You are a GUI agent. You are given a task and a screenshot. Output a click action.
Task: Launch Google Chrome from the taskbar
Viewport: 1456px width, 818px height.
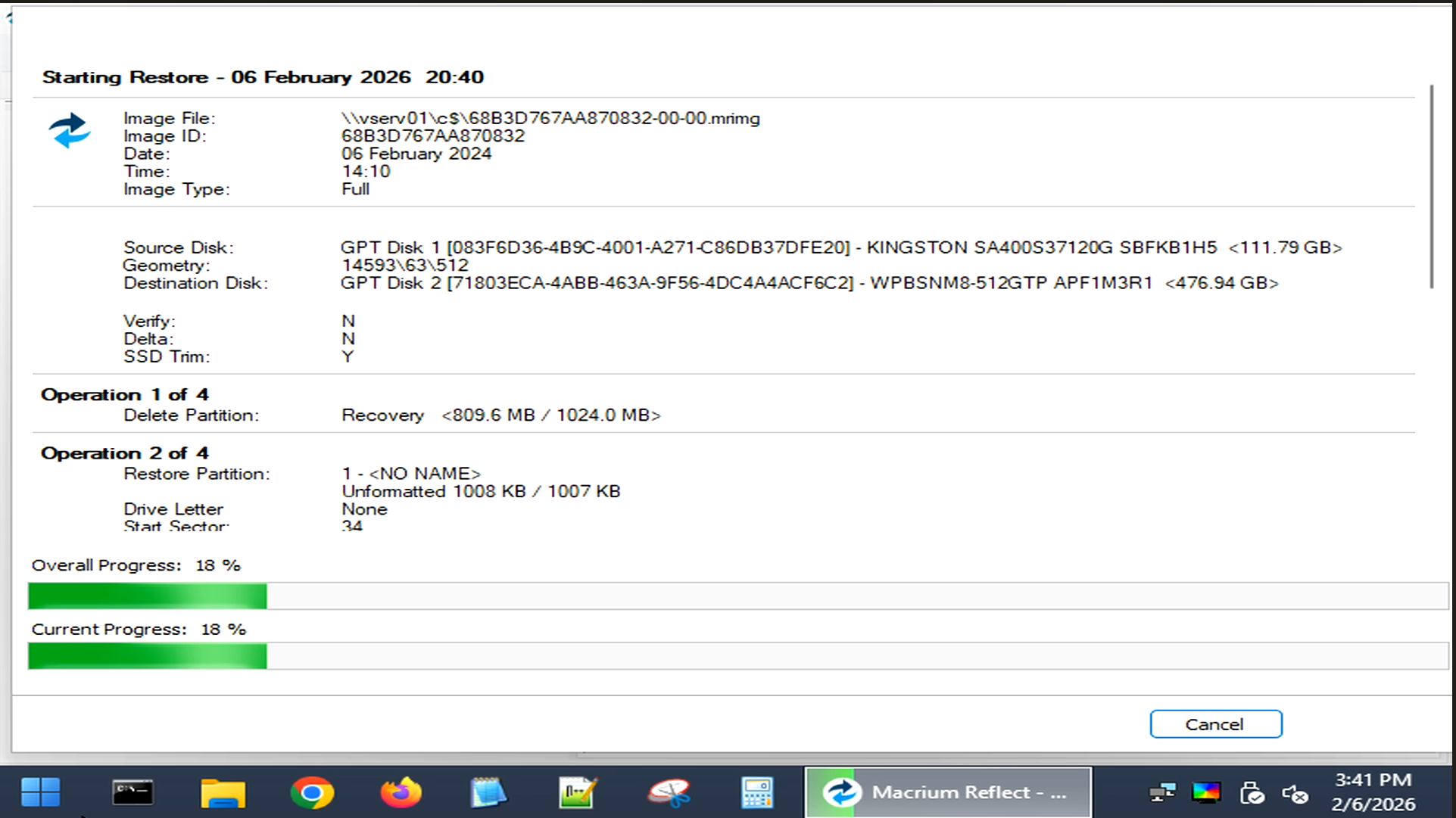[x=312, y=792]
